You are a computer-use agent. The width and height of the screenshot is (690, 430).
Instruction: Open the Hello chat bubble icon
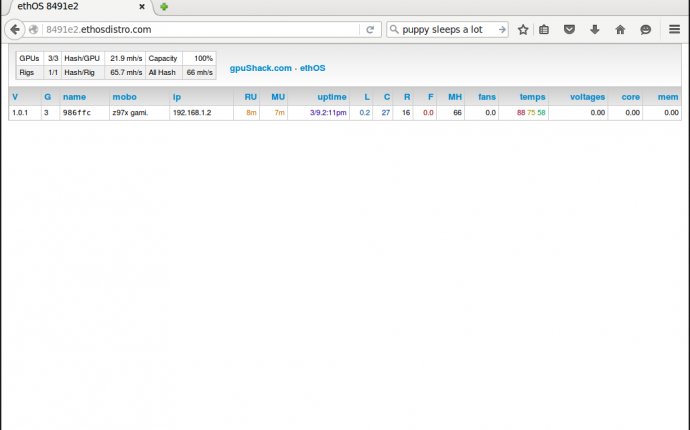tap(645, 29)
